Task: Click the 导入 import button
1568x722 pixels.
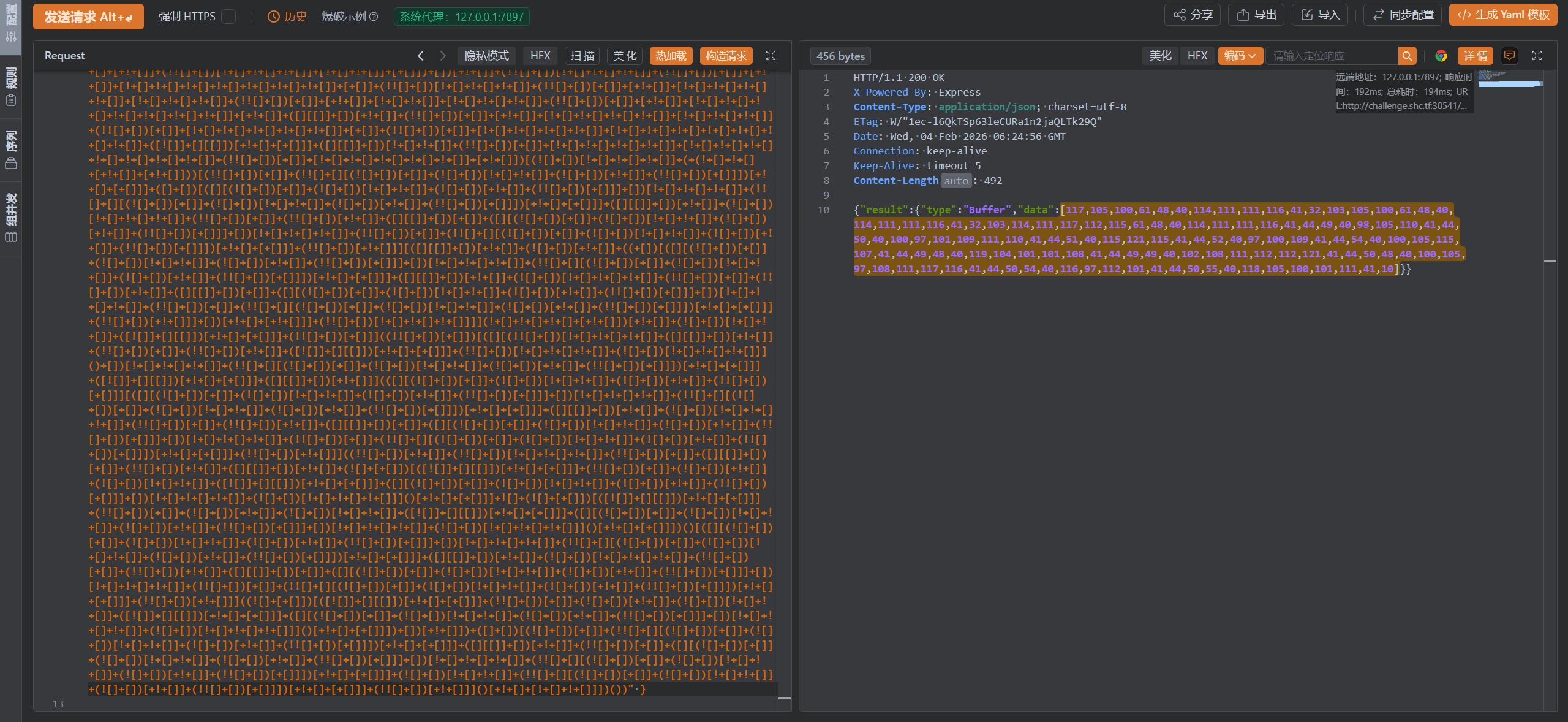Action: coord(1320,15)
